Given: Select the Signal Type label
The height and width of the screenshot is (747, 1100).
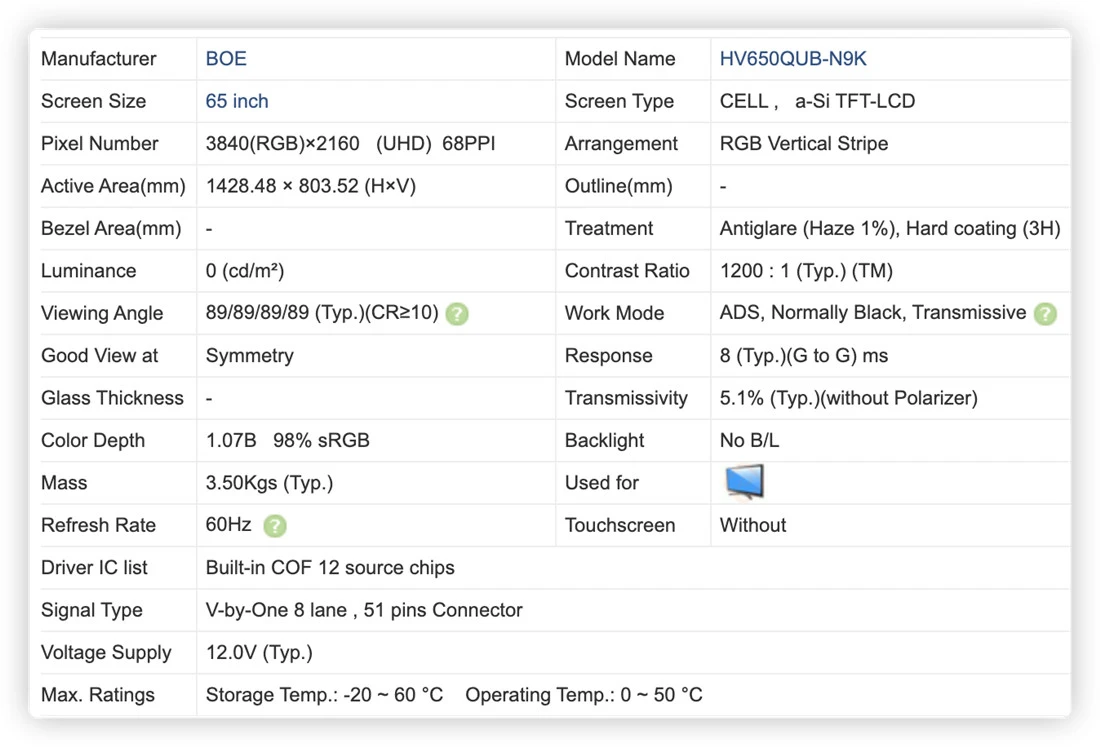Looking at the screenshot, I should coord(92,610).
